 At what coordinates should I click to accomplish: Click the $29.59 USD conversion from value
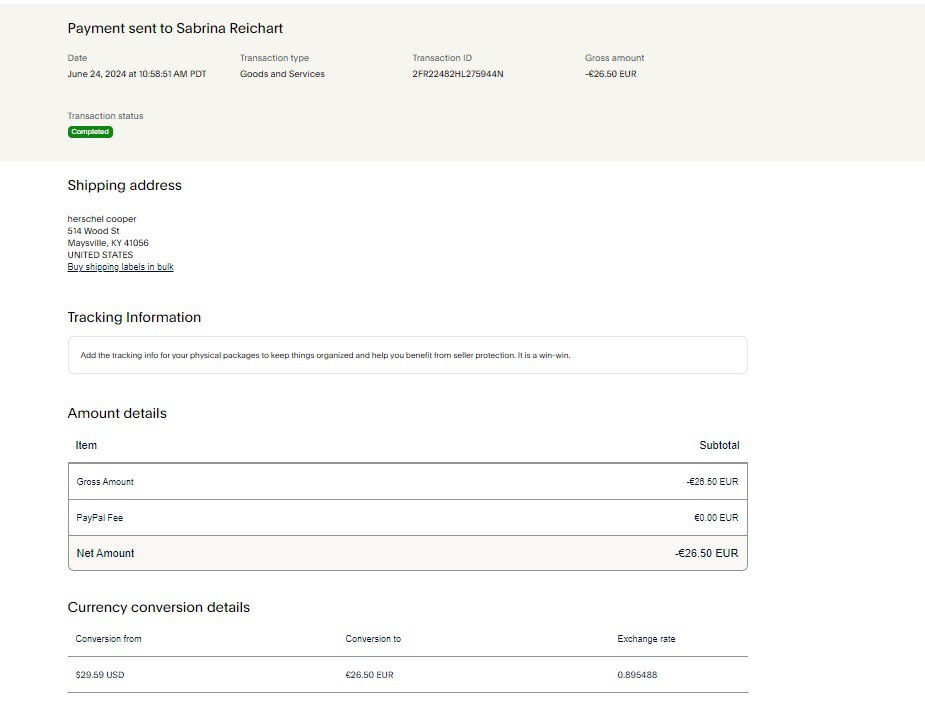(x=100, y=675)
